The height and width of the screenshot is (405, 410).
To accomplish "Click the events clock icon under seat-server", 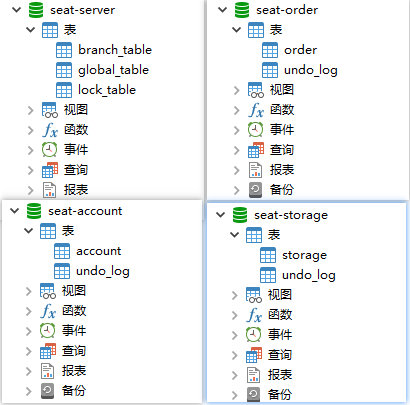I will (x=49, y=149).
